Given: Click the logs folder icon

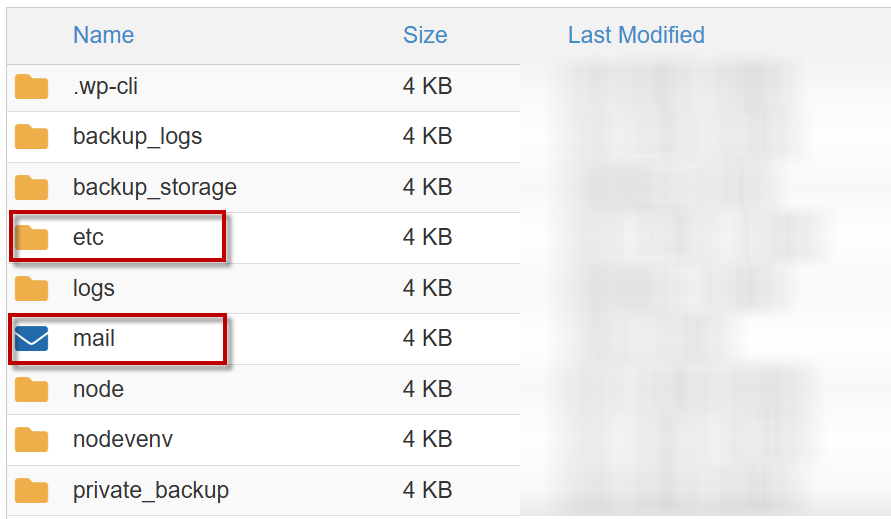Looking at the screenshot, I should click(32, 289).
